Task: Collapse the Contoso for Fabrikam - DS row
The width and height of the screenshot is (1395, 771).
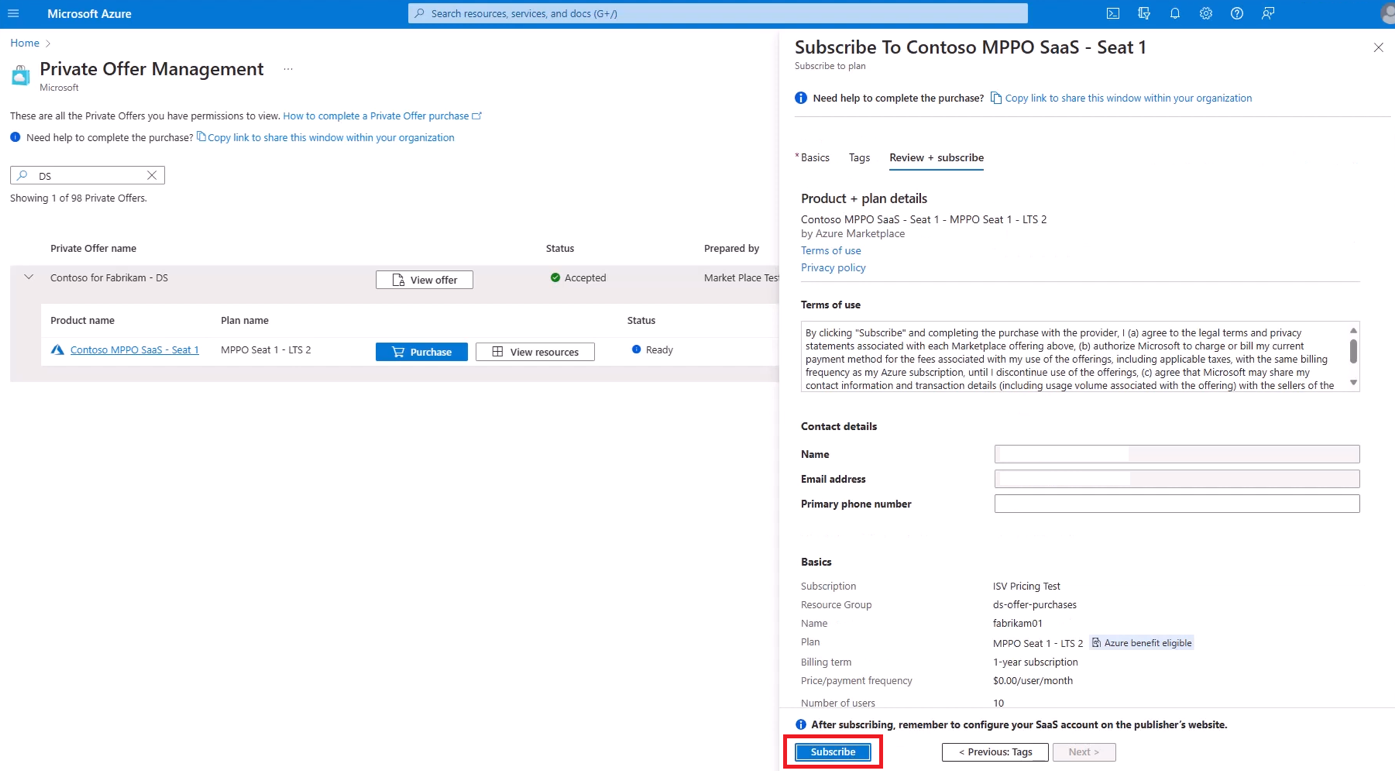Action: pos(29,278)
